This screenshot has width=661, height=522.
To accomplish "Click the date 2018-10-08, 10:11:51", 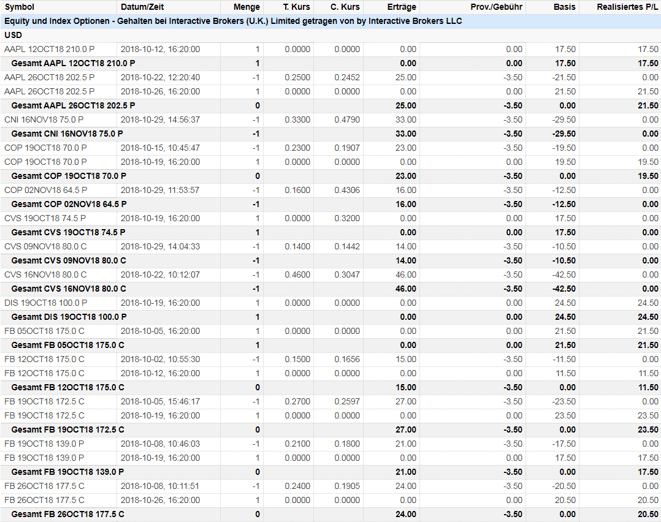I will tap(160, 486).
